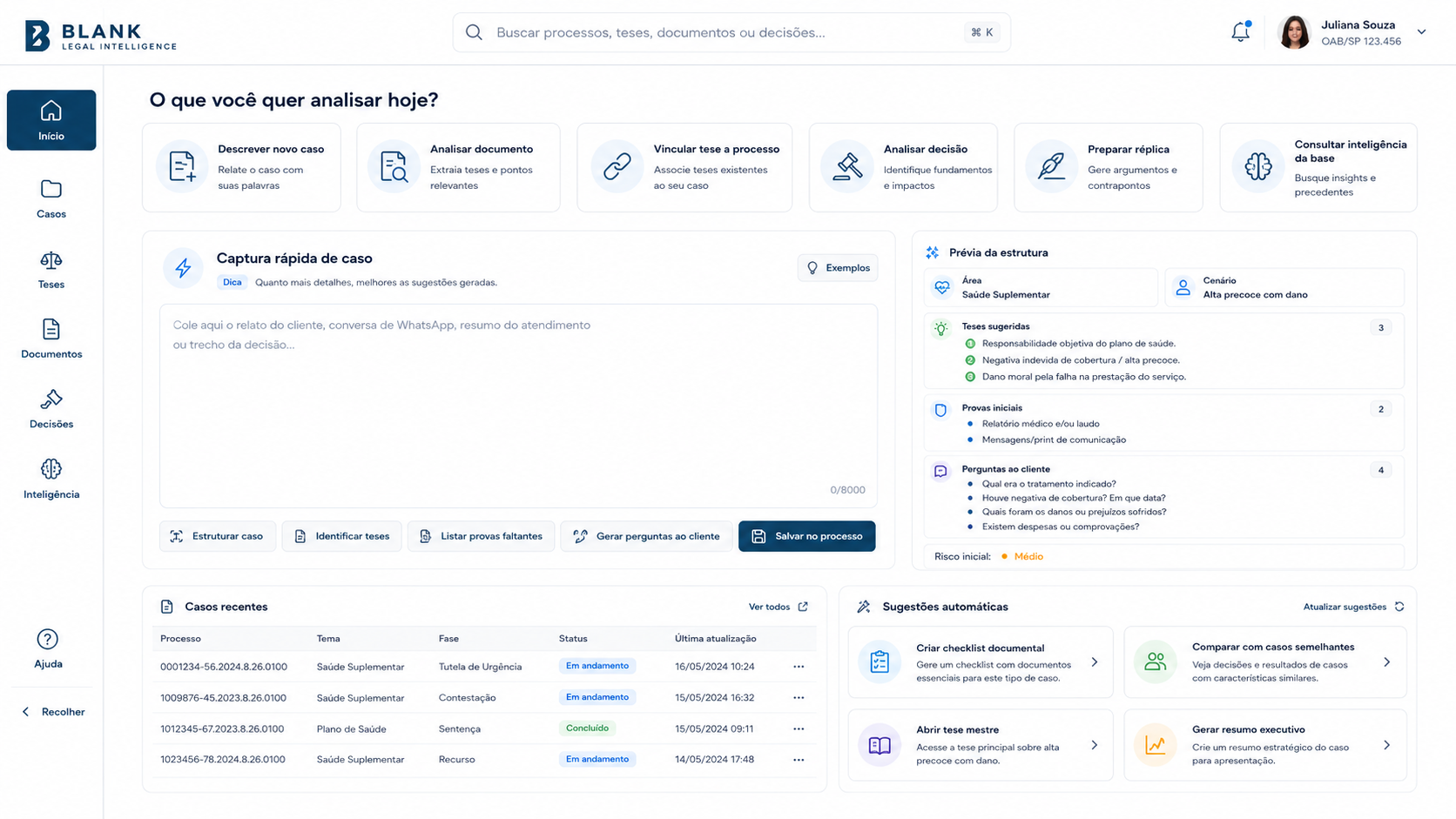Click the Estruturar caso button
Screen dimensions: 1456x819
(x=217, y=536)
